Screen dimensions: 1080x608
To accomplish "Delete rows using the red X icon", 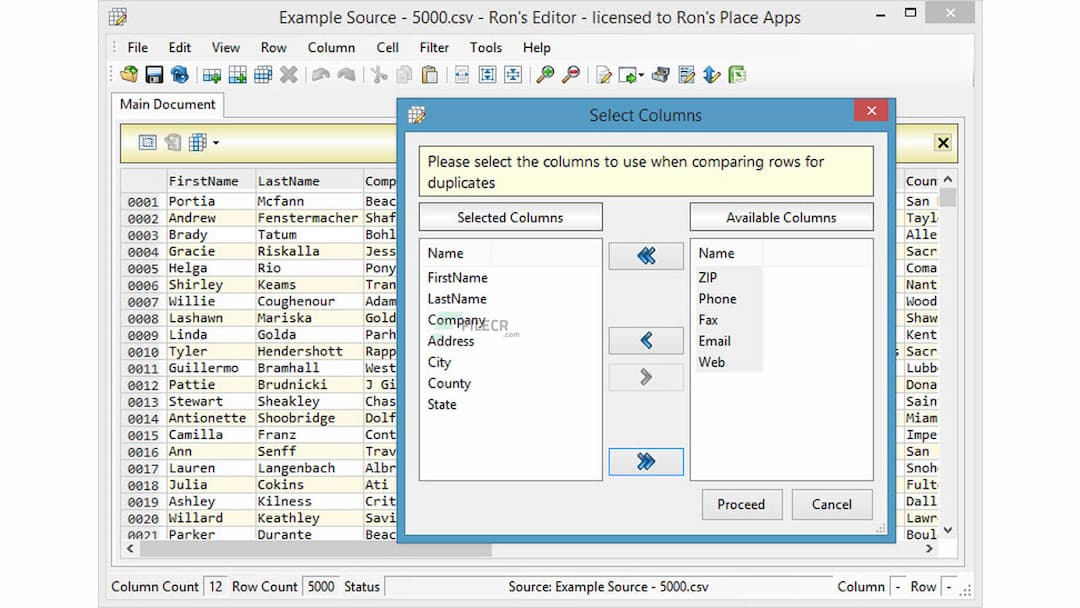I will pos(290,74).
